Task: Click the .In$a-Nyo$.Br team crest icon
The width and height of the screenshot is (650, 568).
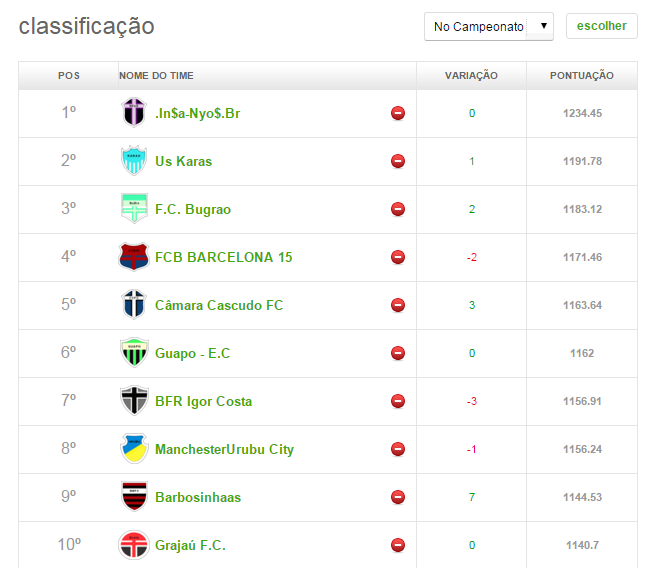Action: (x=133, y=113)
